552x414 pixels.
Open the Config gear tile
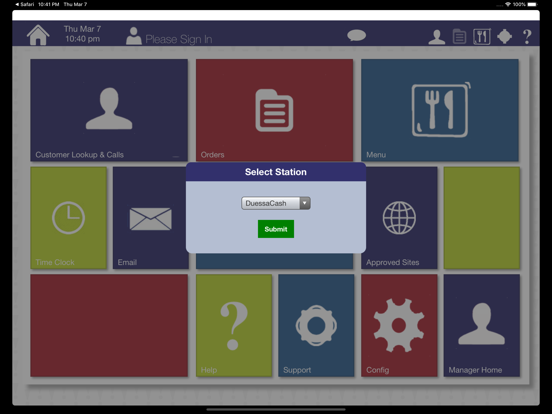tap(399, 326)
